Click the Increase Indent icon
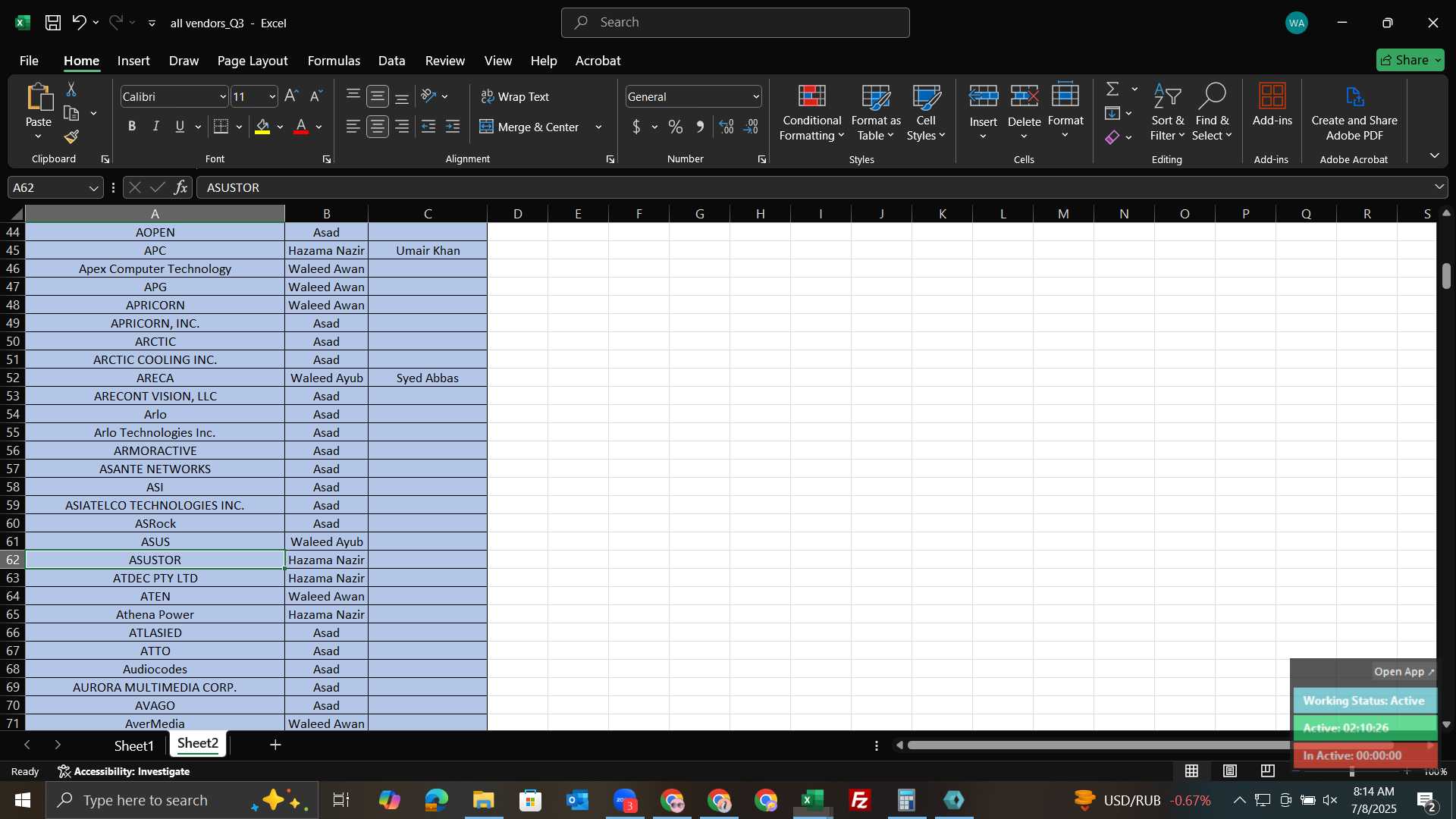1456x819 pixels. (453, 127)
